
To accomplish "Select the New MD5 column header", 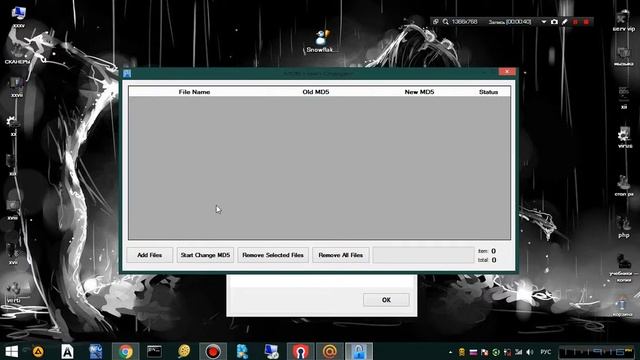I will pos(419,92).
